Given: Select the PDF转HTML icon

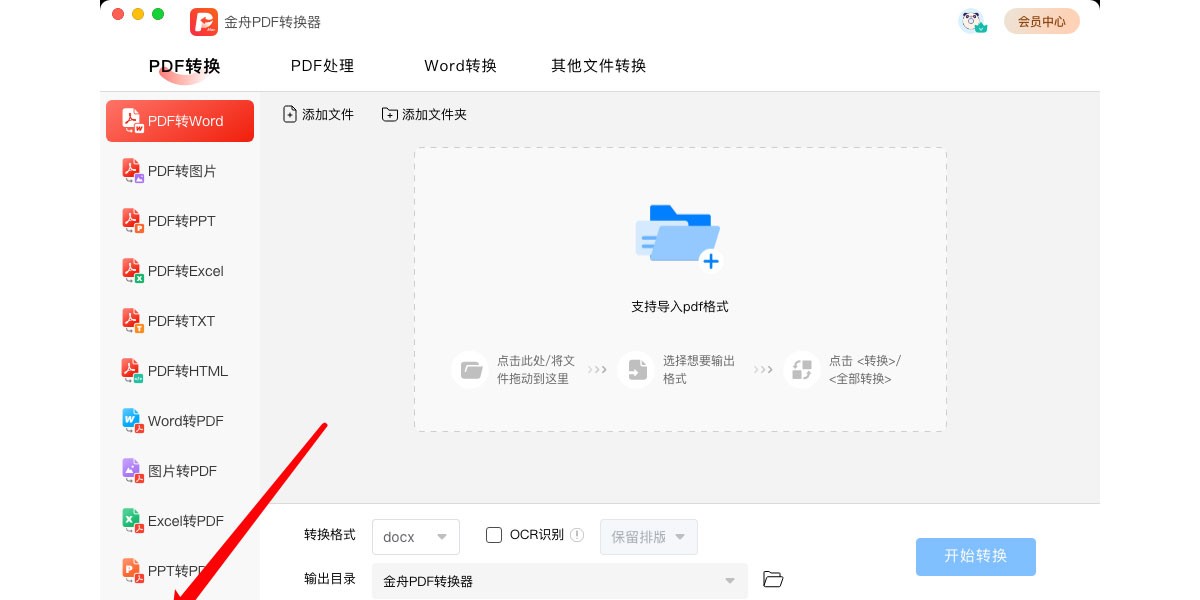Looking at the screenshot, I should click(x=133, y=371).
